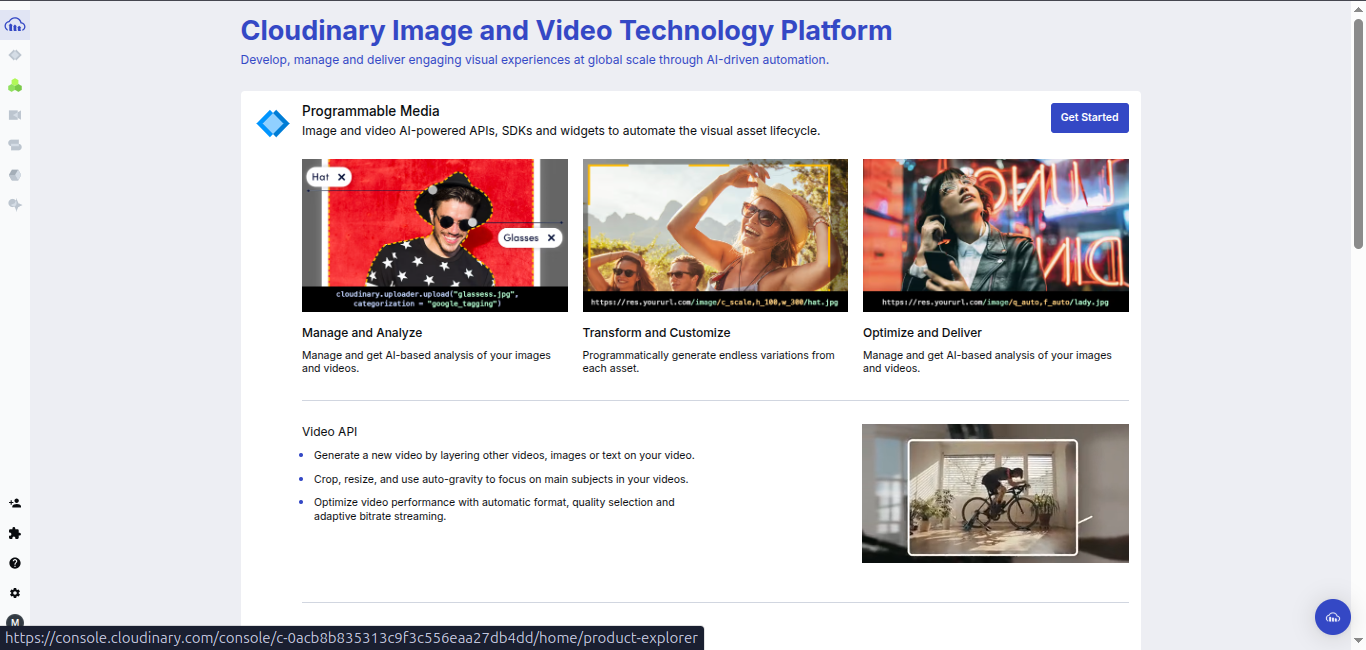This screenshot has width=1366, height=650.
Task: Open the gray hexagon cube sidebar icon
Action: tap(15, 175)
